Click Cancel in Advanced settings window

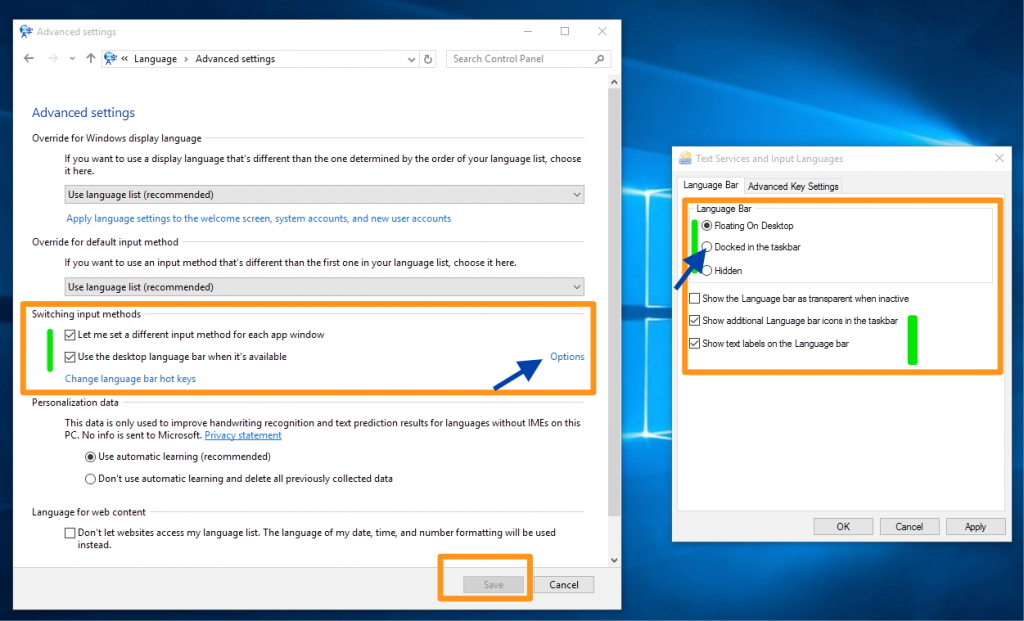coord(564,584)
